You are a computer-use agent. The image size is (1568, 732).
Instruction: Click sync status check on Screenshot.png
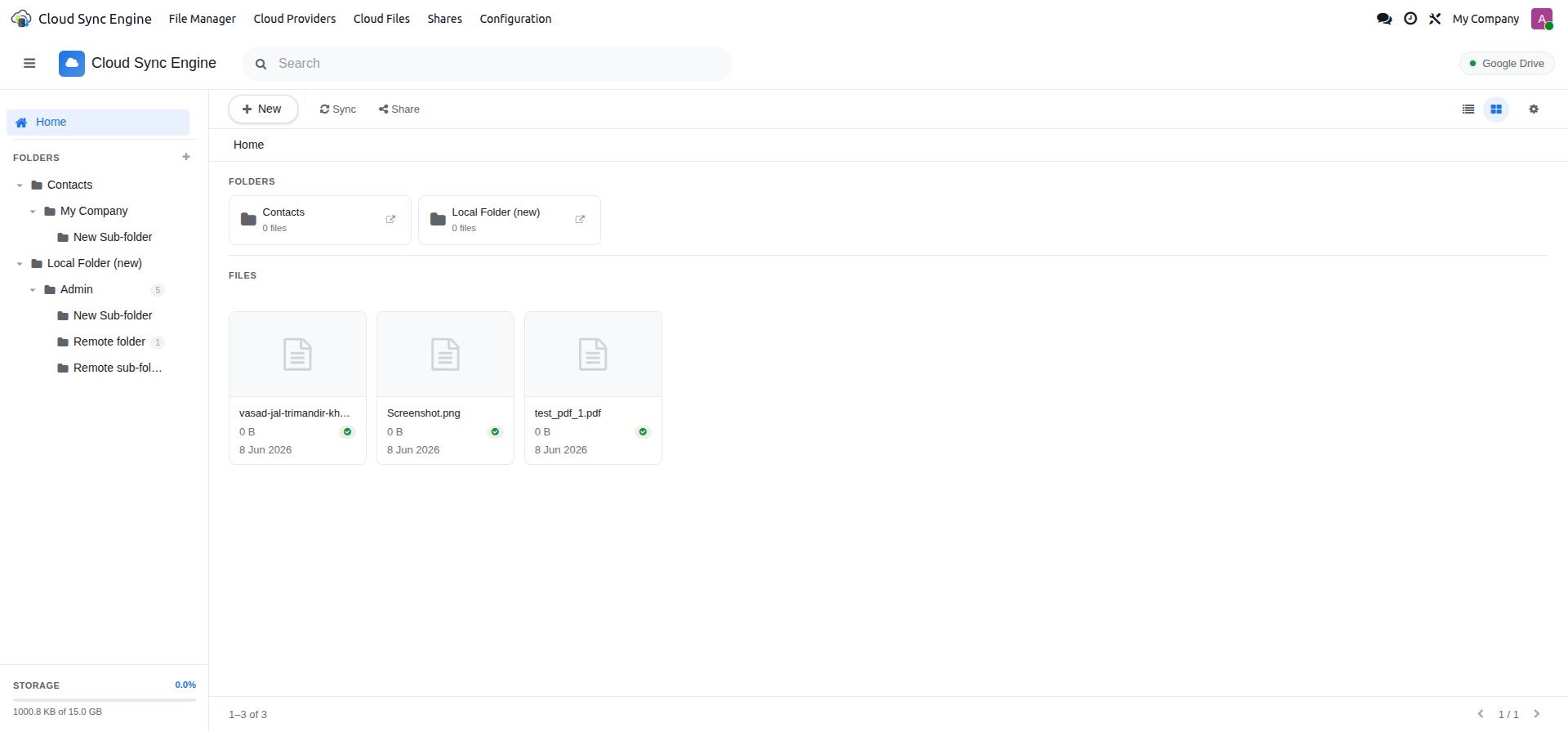(x=495, y=432)
